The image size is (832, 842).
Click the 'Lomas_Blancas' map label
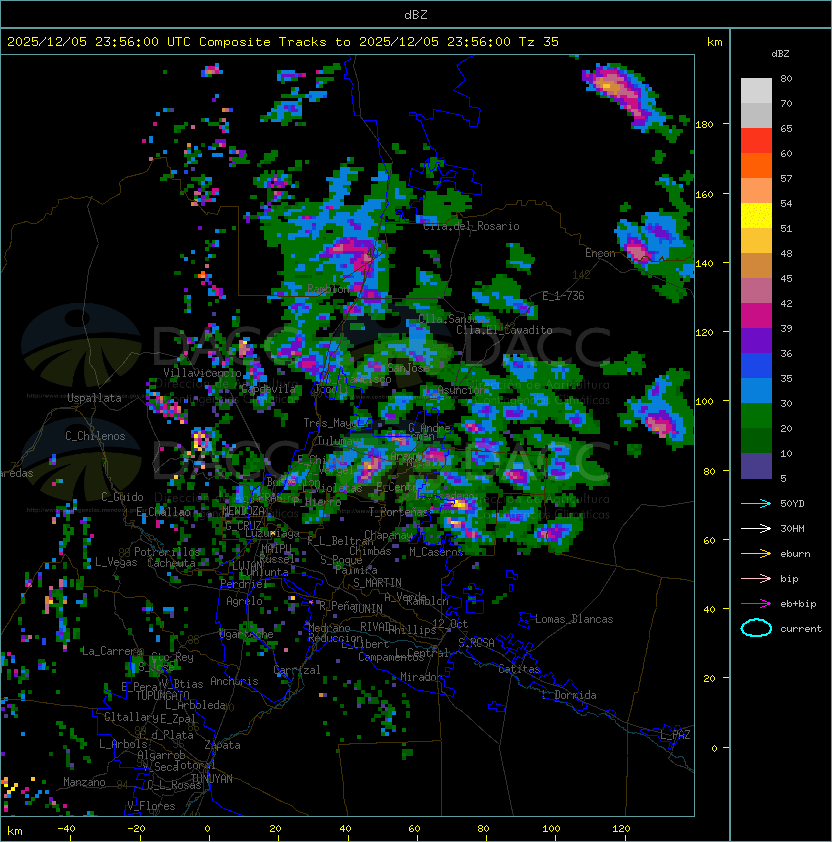point(574,619)
